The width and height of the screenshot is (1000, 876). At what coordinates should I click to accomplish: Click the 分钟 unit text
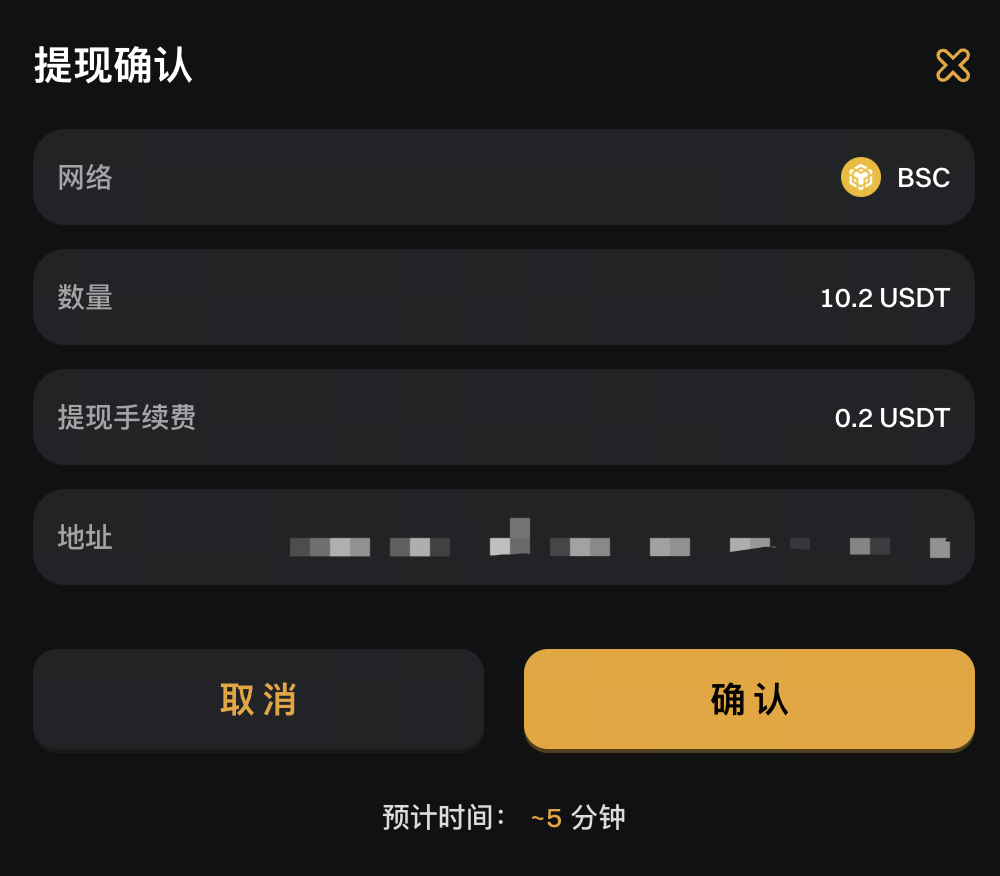[598, 817]
